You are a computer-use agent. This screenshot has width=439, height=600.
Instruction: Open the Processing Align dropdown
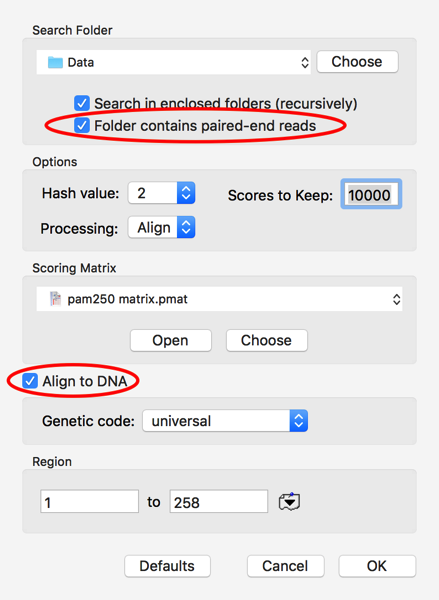click(162, 227)
